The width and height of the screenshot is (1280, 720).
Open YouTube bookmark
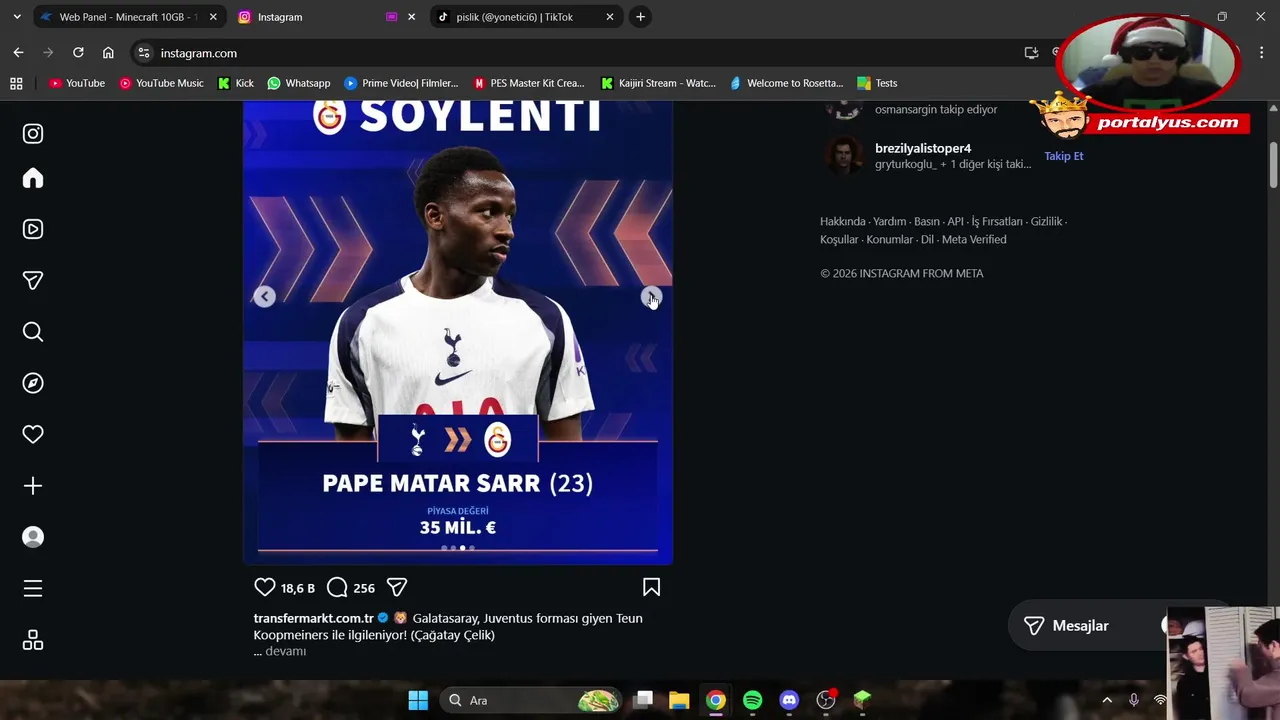77,83
